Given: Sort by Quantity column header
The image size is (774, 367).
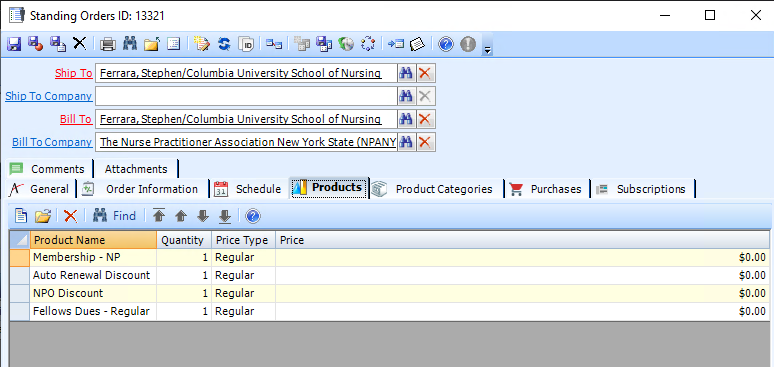Looking at the screenshot, I should coord(184,240).
